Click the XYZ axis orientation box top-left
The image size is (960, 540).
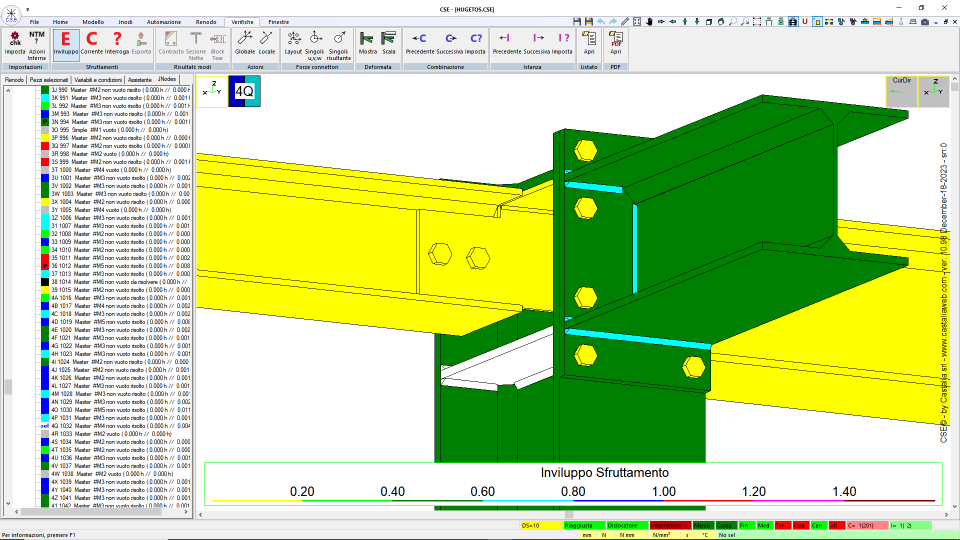(212, 91)
